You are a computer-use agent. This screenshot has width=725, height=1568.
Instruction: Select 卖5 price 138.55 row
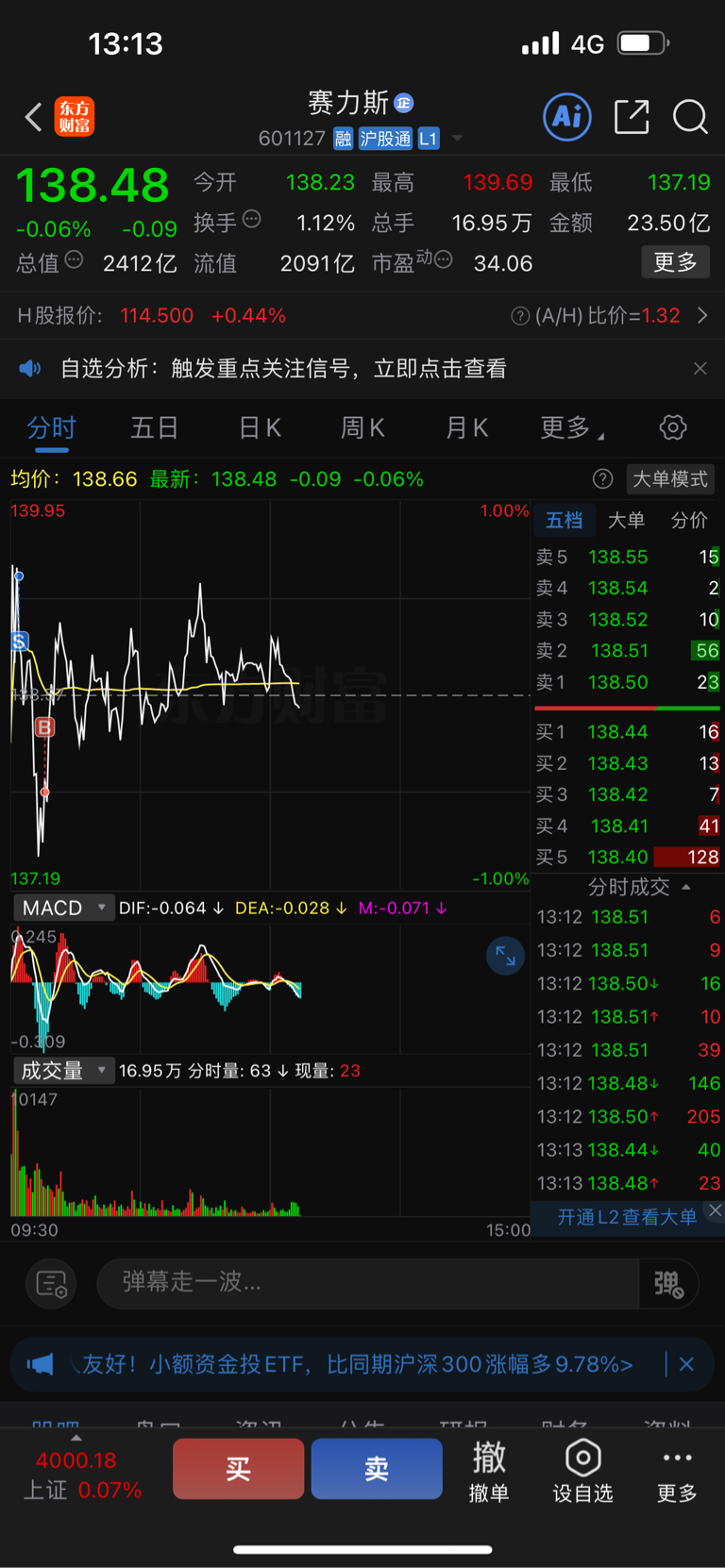point(628,558)
